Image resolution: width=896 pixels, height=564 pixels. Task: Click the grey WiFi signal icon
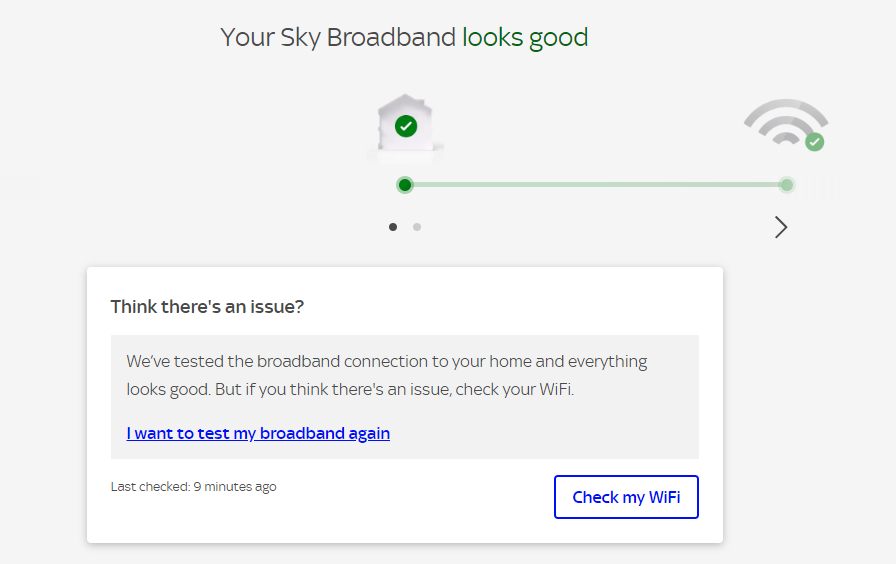pyautogui.click(x=783, y=123)
